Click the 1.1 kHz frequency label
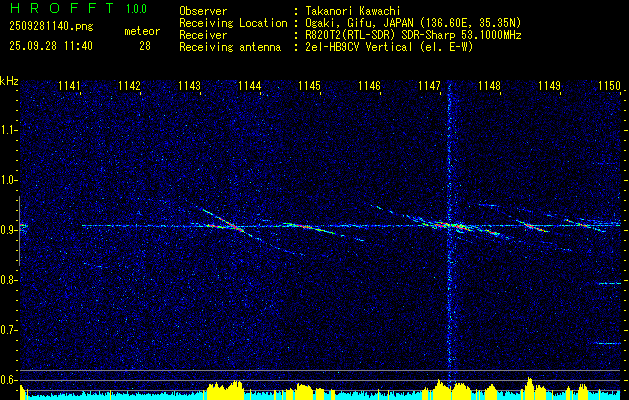This screenshot has width=629, height=400. coord(10,130)
